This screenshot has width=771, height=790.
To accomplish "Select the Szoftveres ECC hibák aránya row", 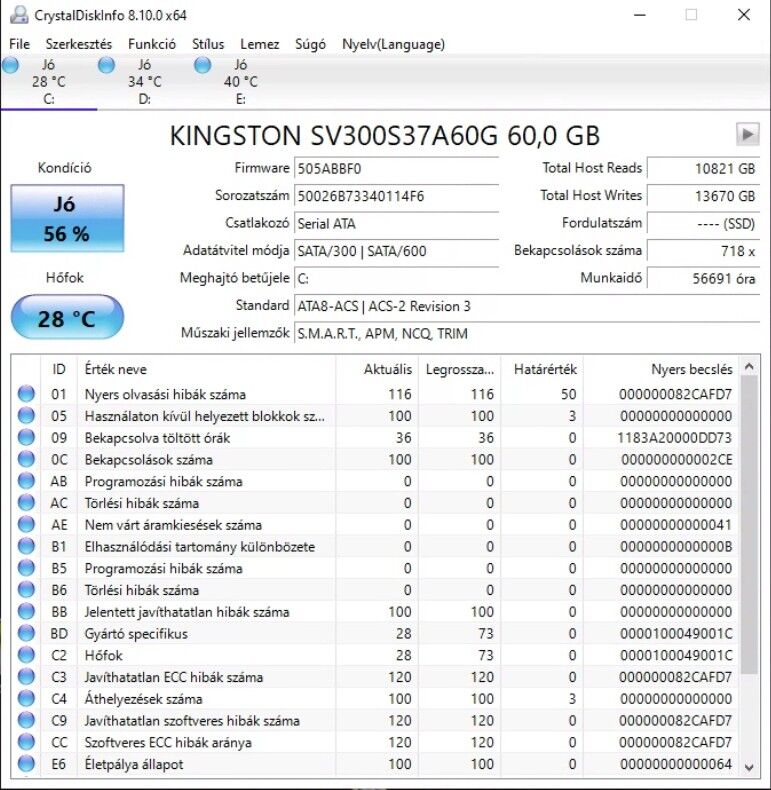I will pos(375,742).
